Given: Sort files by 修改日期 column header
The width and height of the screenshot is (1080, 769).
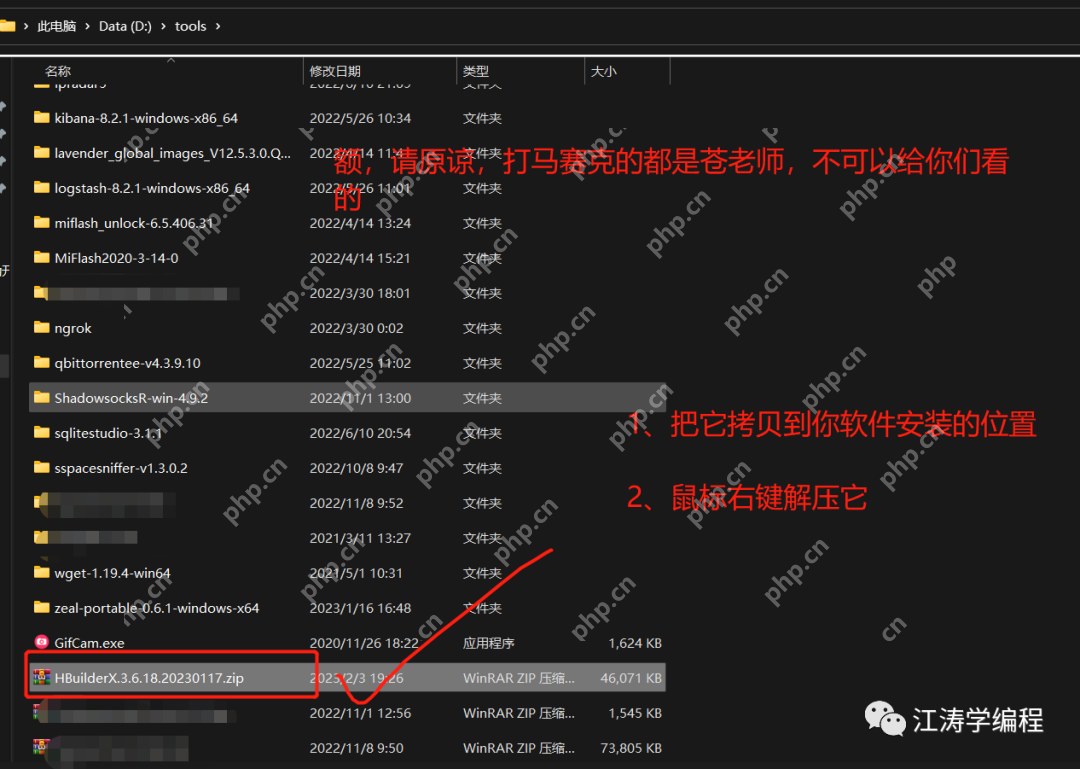Looking at the screenshot, I should [x=335, y=71].
